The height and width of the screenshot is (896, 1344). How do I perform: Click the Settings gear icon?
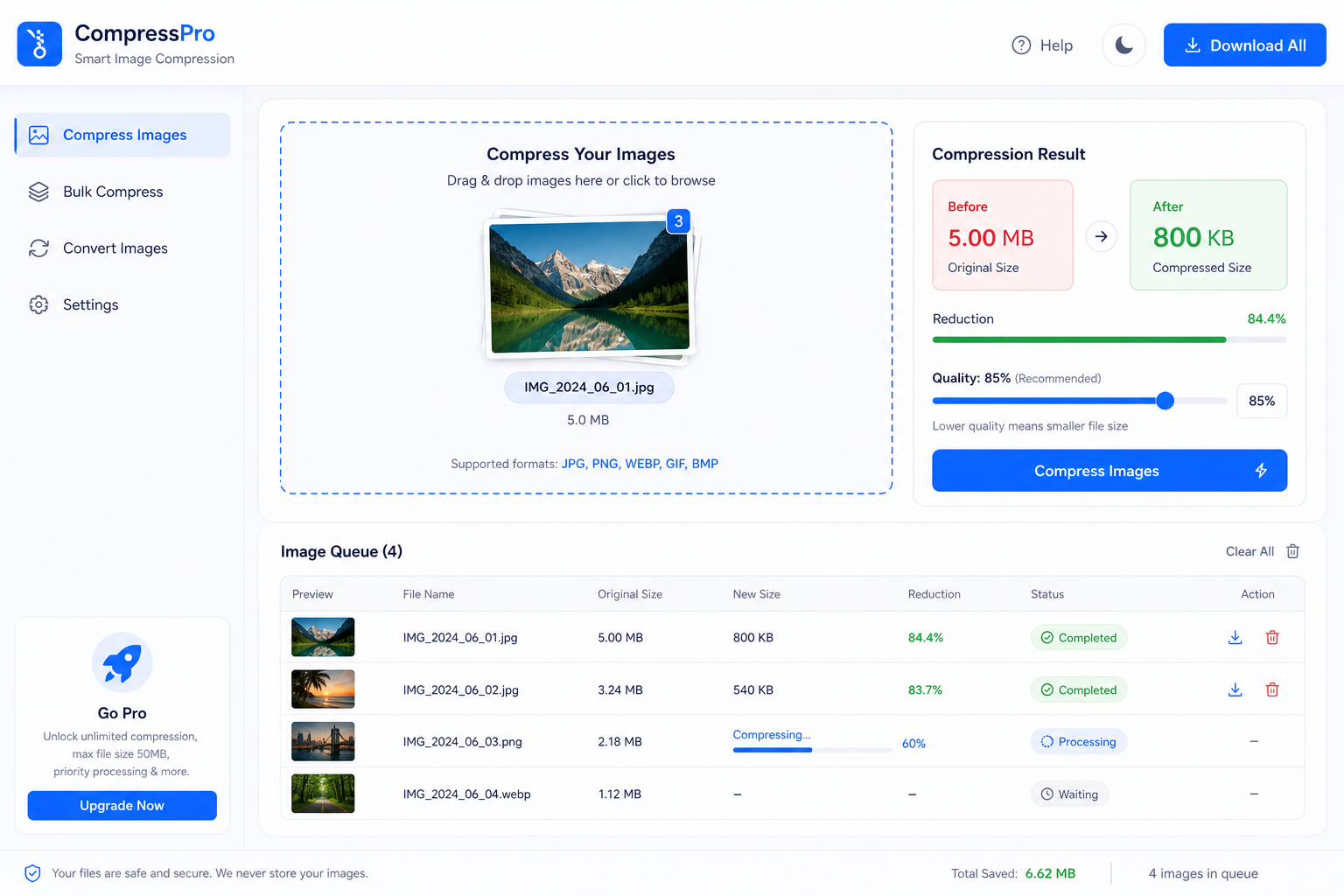tap(38, 304)
